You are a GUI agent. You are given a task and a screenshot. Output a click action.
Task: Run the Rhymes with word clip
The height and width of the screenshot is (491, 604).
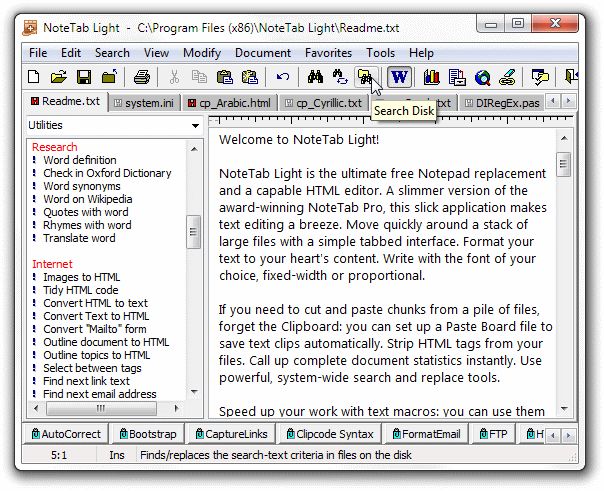tap(87, 225)
